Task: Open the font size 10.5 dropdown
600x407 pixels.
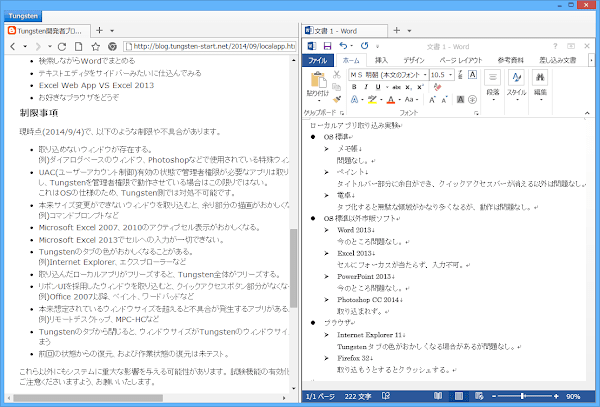Action: point(451,75)
